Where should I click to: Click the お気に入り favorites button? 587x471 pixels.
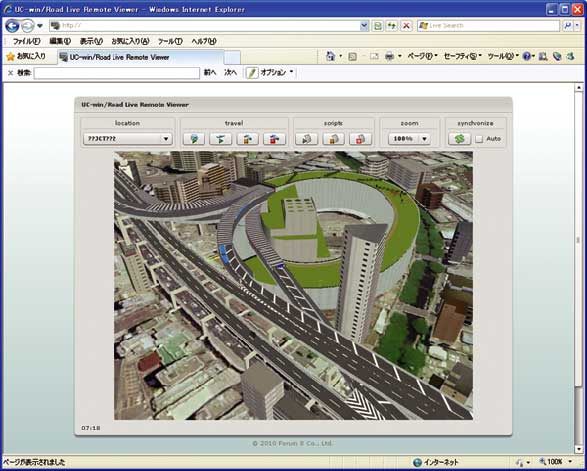[x=26, y=57]
